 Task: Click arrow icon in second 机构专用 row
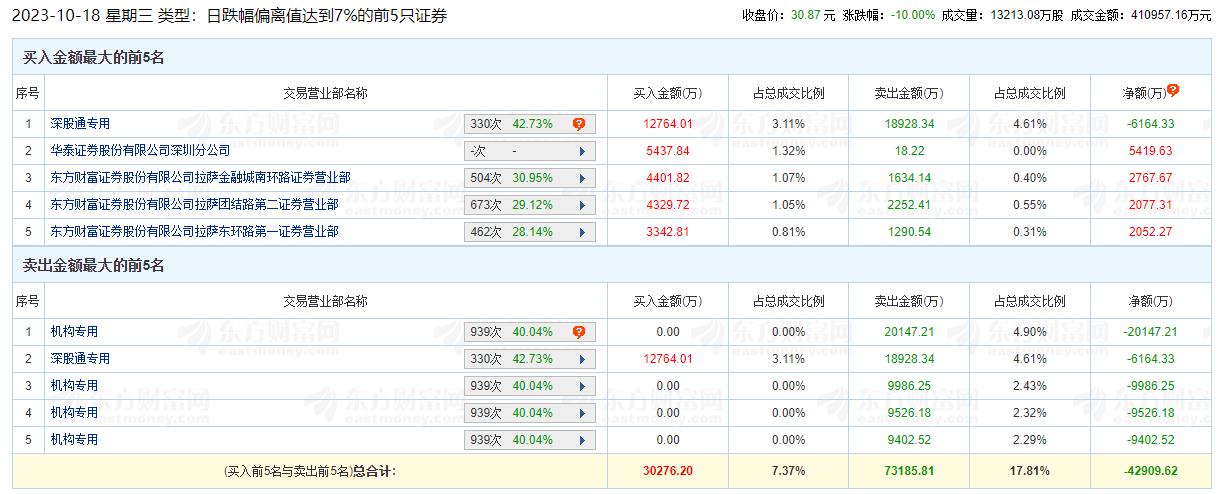pos(582,386)
